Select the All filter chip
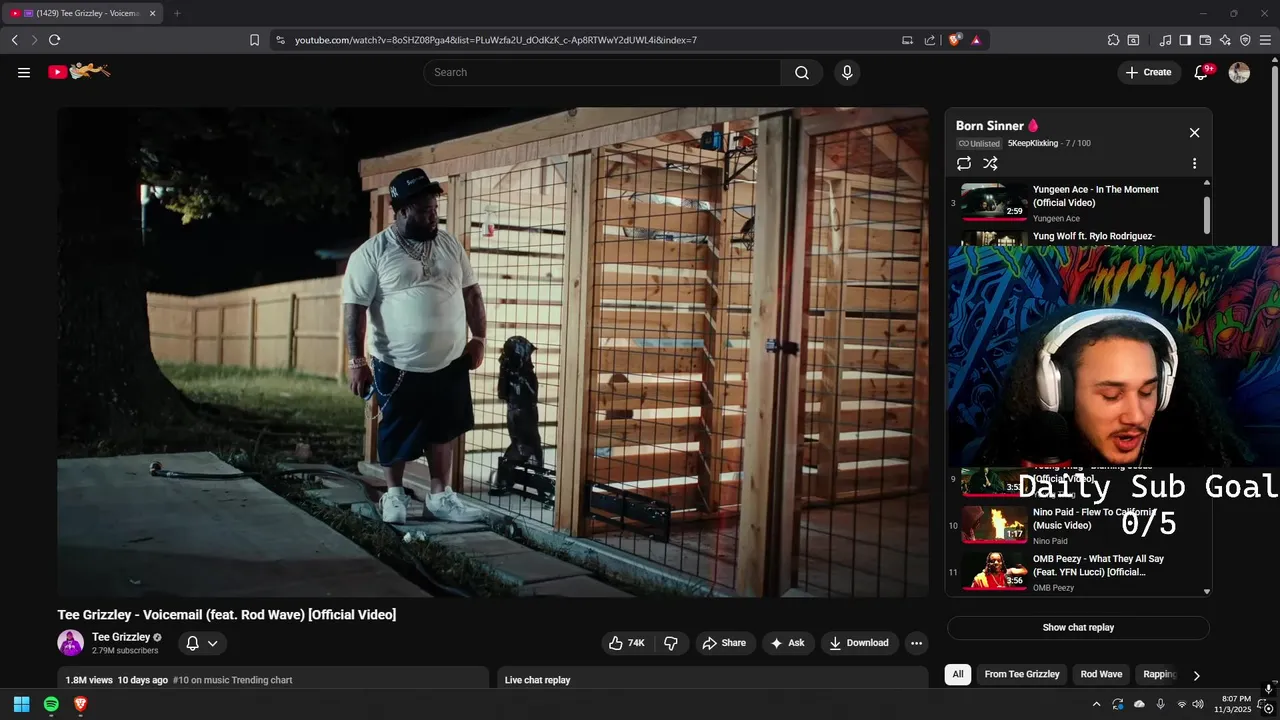Viewport: 1280px width, 720px height. click(x=958, y=674)
